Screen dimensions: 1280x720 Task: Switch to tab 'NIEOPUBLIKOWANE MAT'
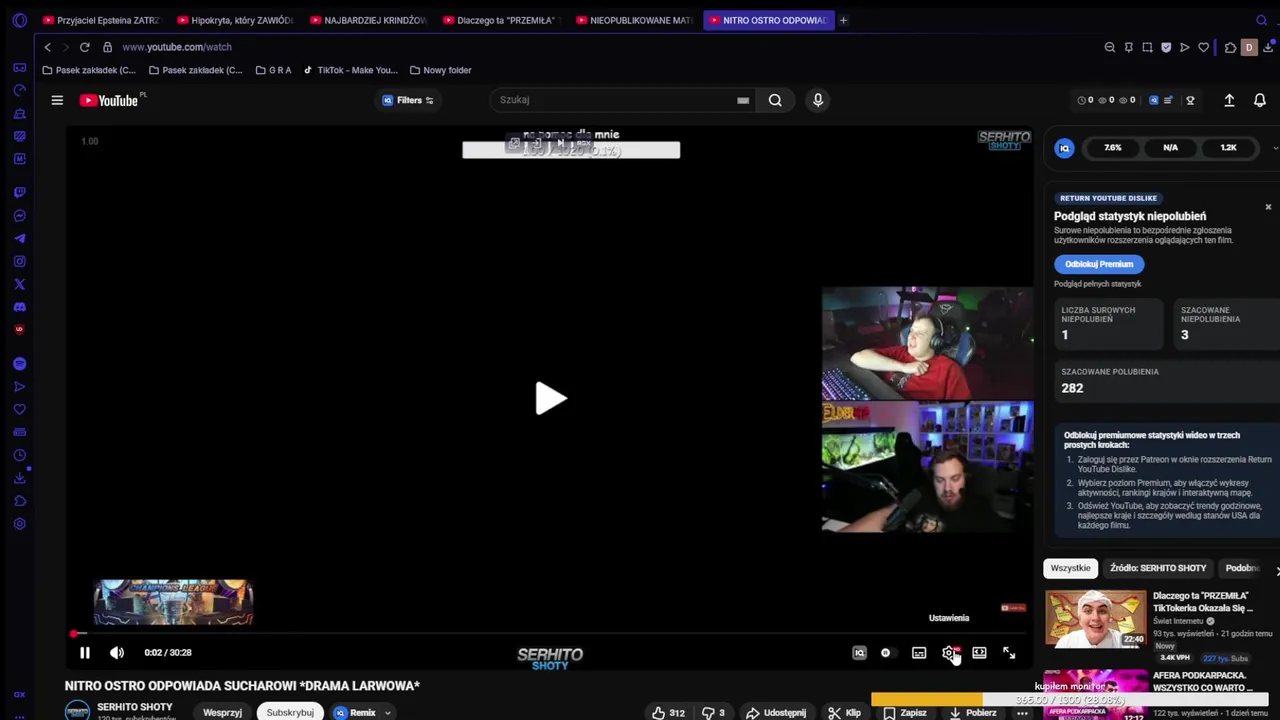click(x=634, y=20)
